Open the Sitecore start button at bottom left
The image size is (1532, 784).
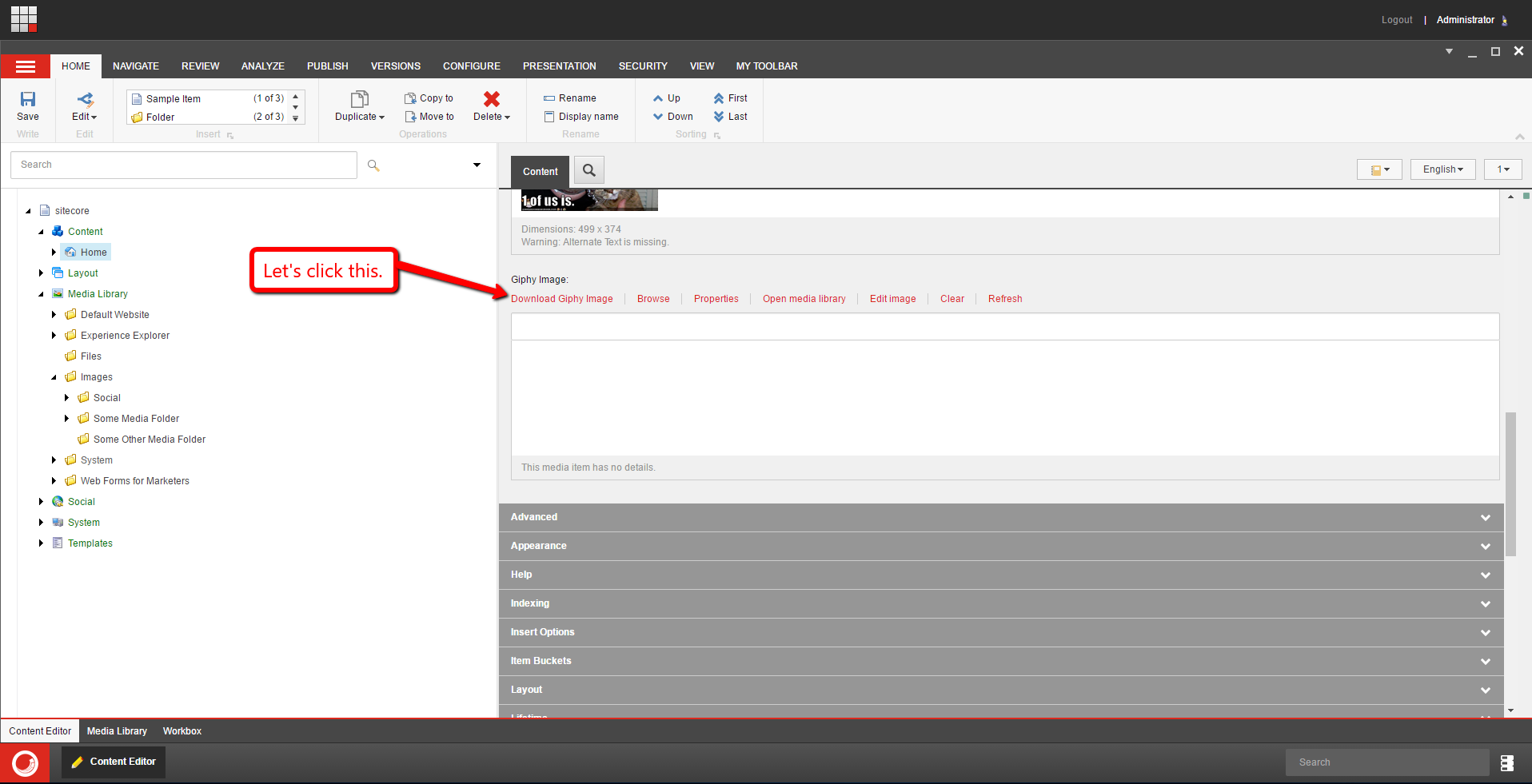(25, 763)
